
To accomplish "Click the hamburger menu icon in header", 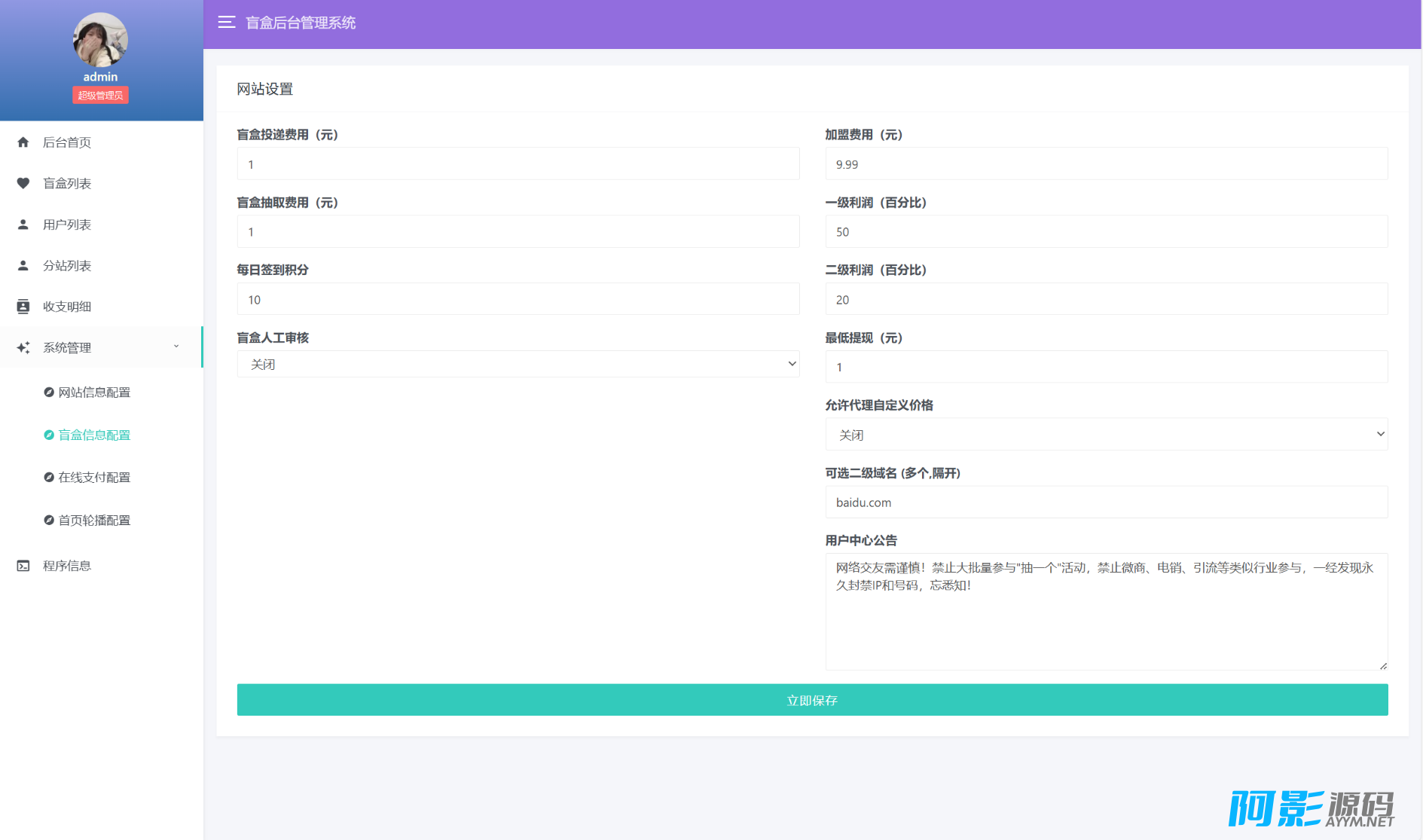I will click(226, 23).
